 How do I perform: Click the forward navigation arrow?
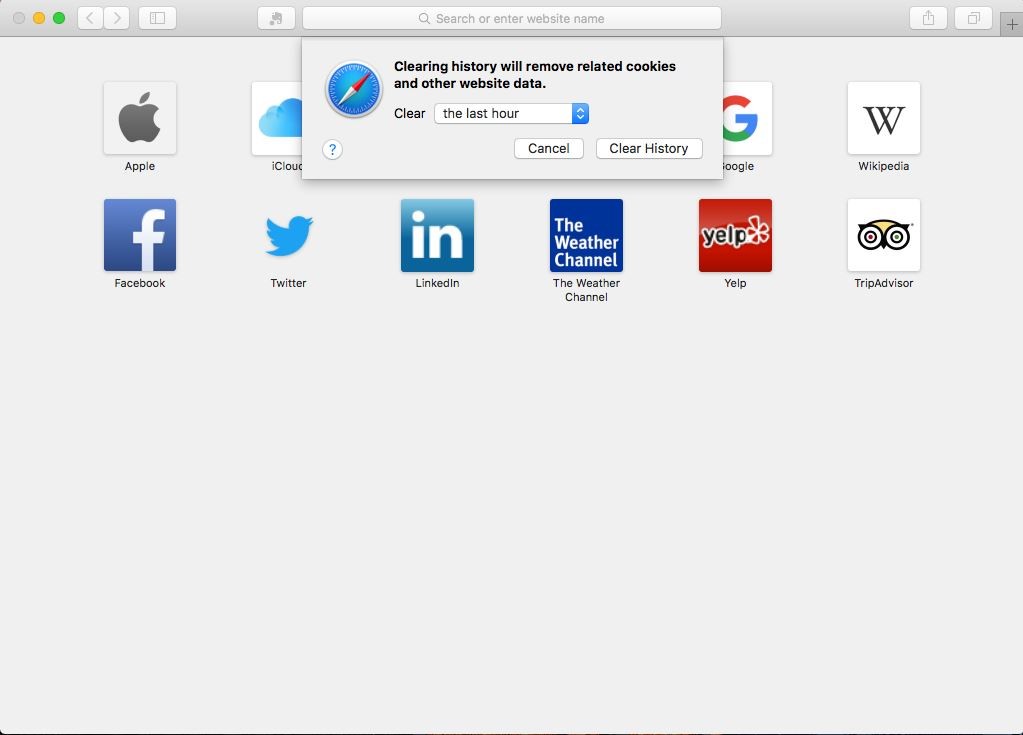pyautogui.click(x=117, y=18)
